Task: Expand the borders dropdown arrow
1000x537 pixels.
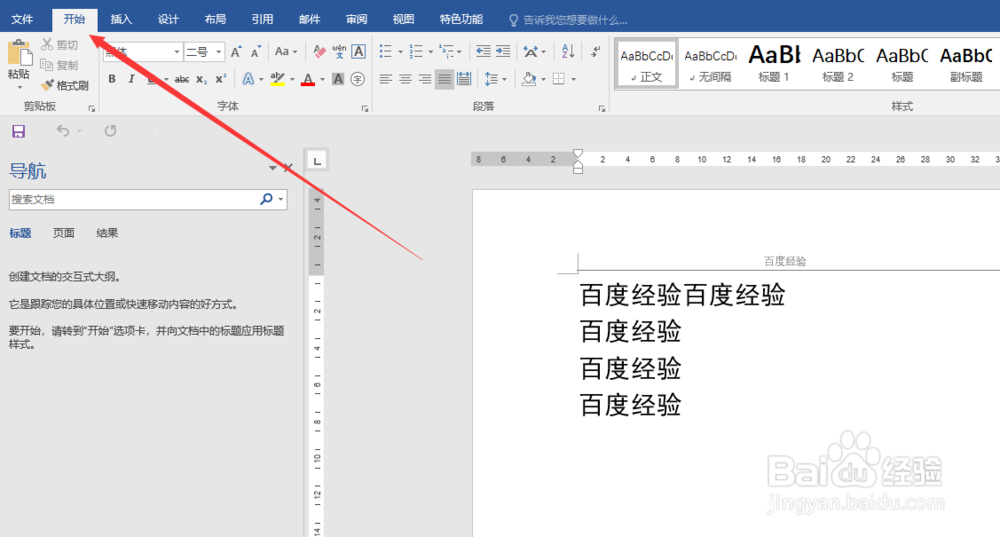Action: pyautogui.click(x=573, y=80)
